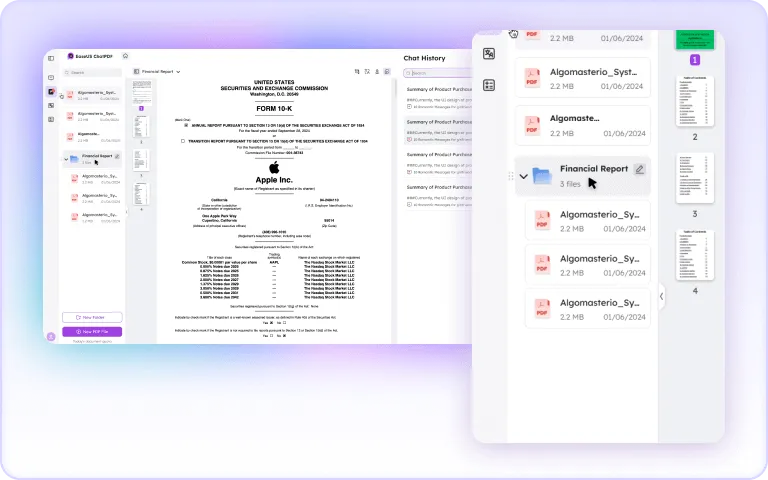768x480 pixels.
Task: Open the top file in main window sidebar
Action: (92, 95)
